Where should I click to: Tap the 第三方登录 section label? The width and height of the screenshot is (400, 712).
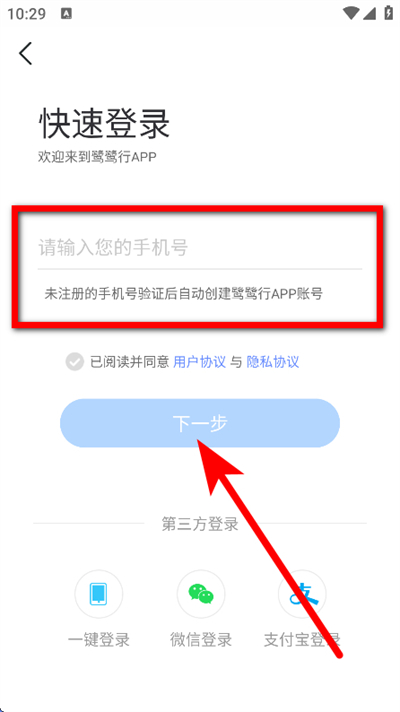click(x=200, y=524)
